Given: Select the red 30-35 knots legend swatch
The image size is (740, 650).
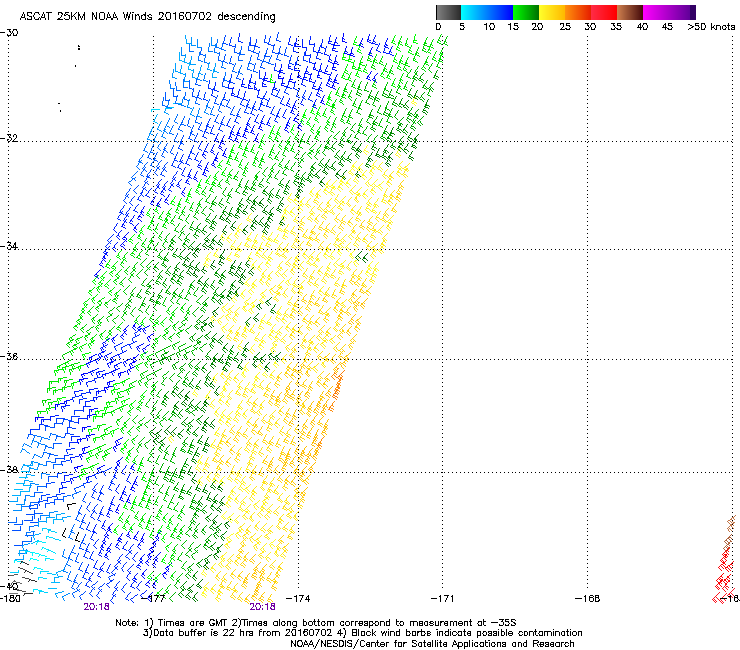Looking at the screenshot, I should pyautogui.click(x=604, y=12).
